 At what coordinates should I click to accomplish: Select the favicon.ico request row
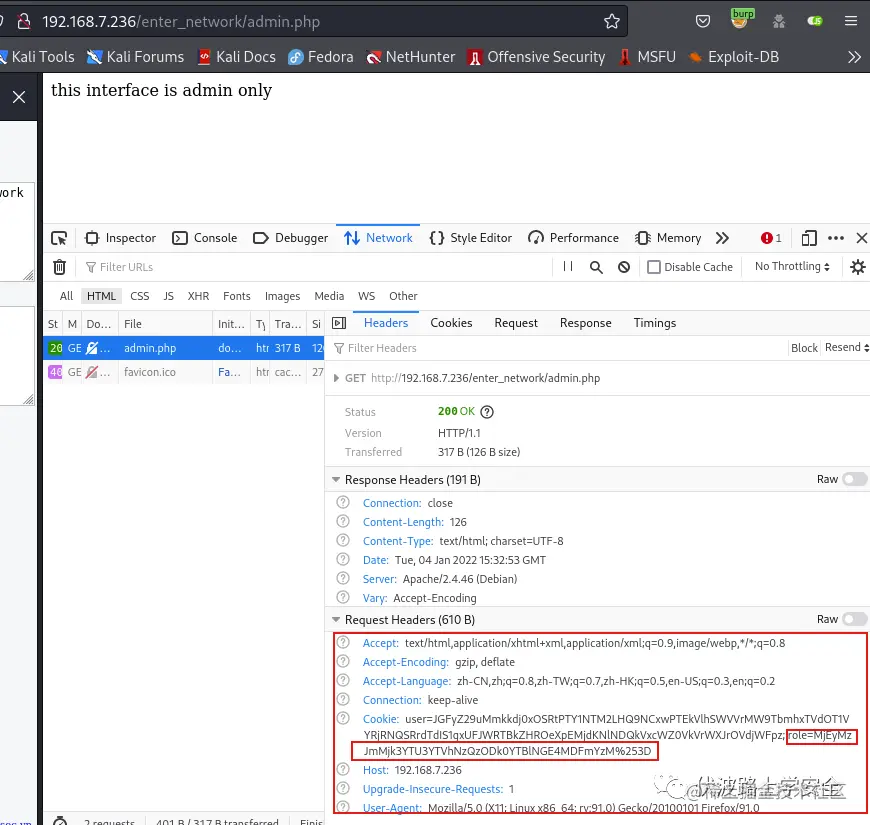click(x=184, y=372)
